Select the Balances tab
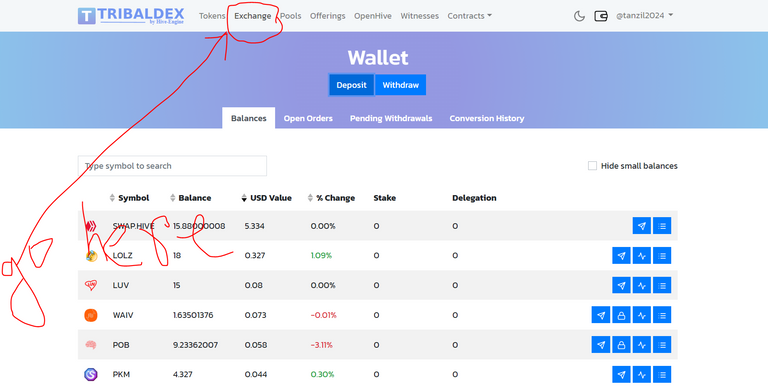Image resolution: width=768 pixels, height=389 pixels. pyautogui.click(x=248, y=118)
